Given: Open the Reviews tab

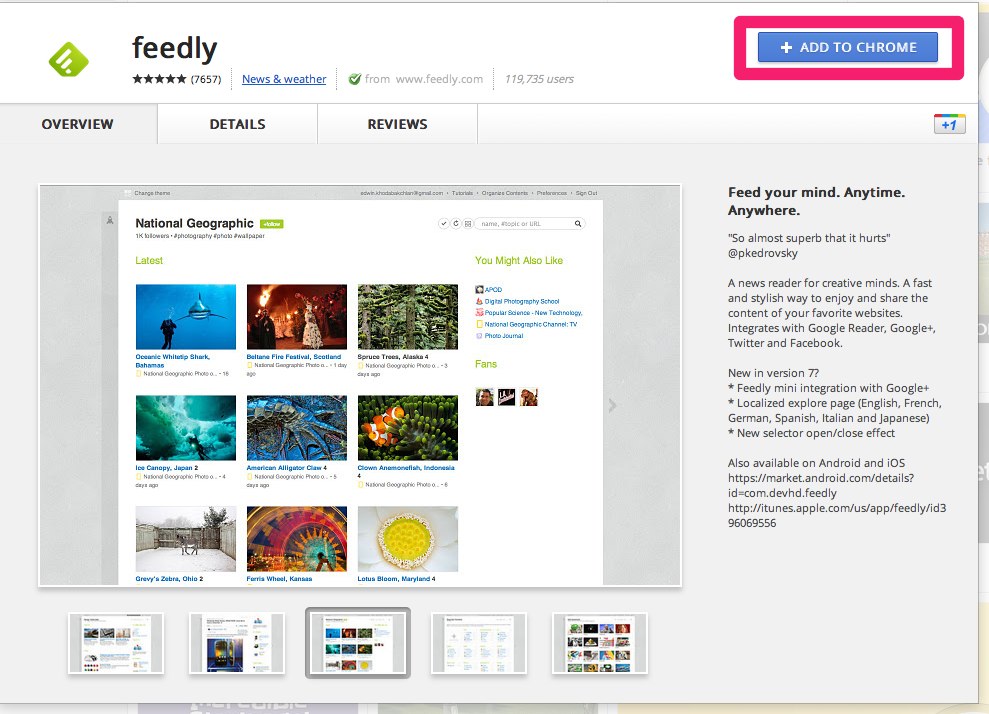Looking at the screenshot, I should click(397, 124).
